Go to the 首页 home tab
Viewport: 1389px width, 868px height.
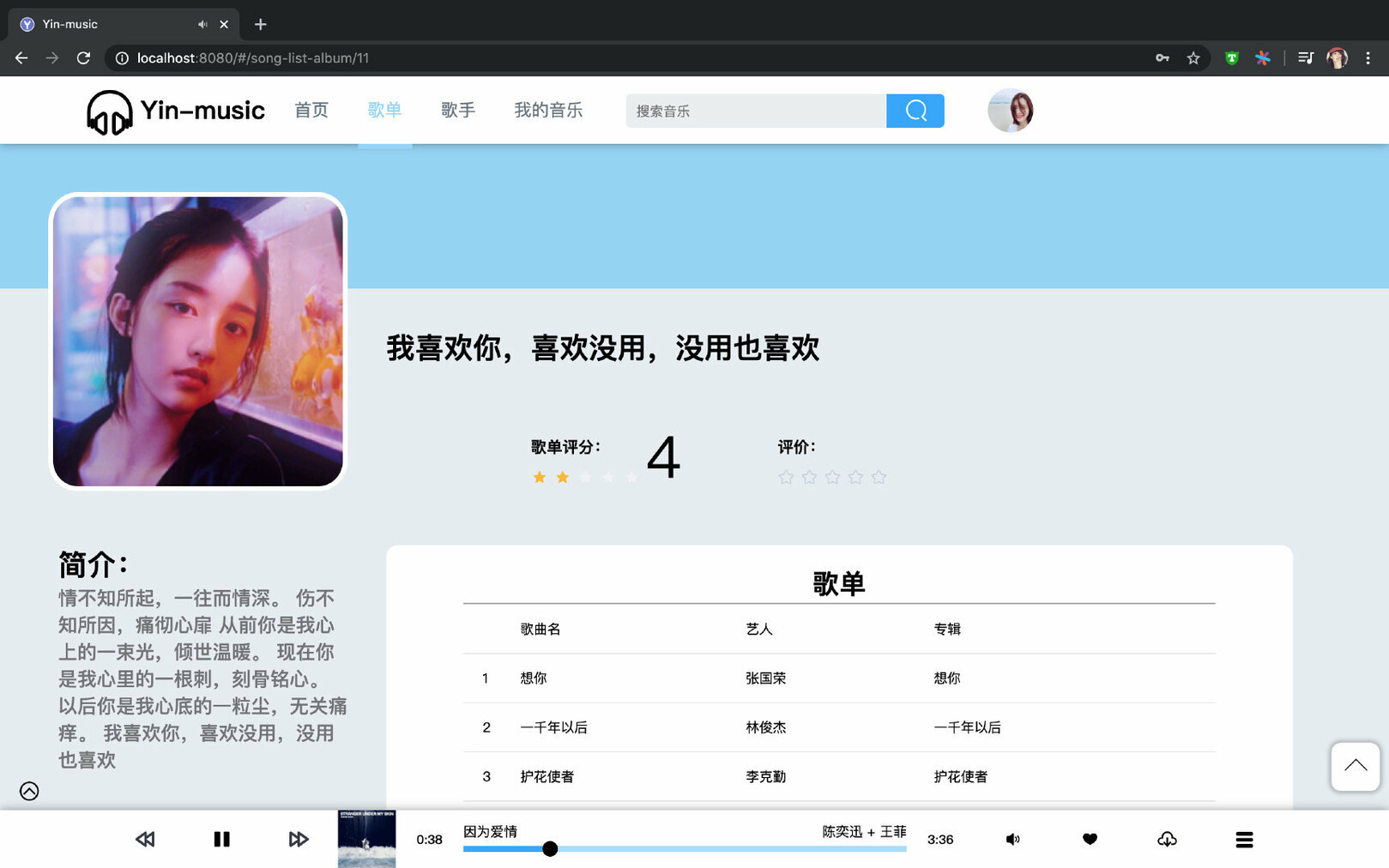pos(311,110)
